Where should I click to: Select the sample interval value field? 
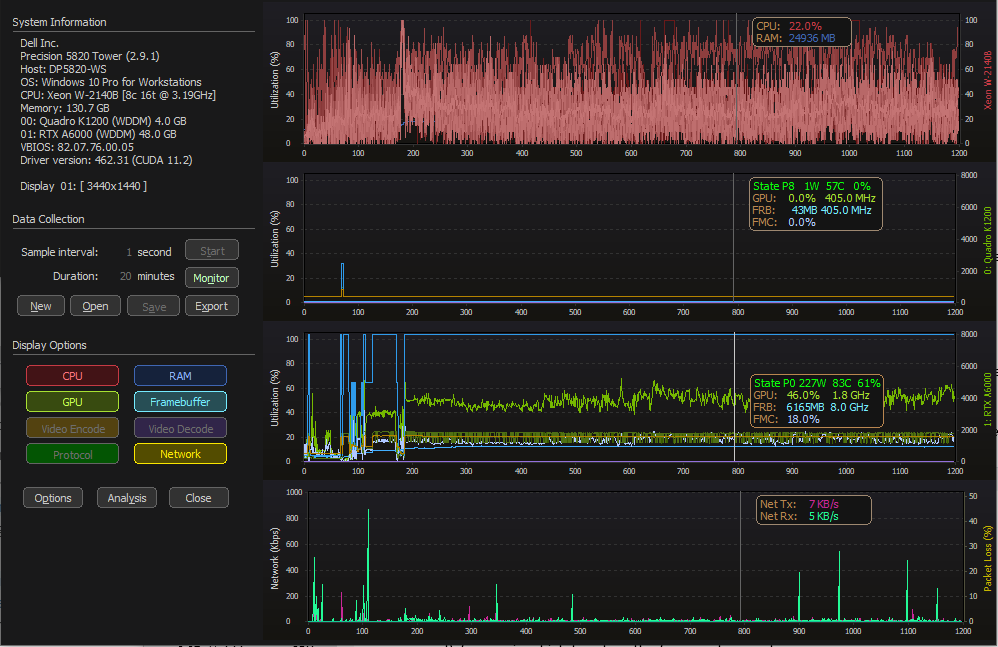pos(129,252)
